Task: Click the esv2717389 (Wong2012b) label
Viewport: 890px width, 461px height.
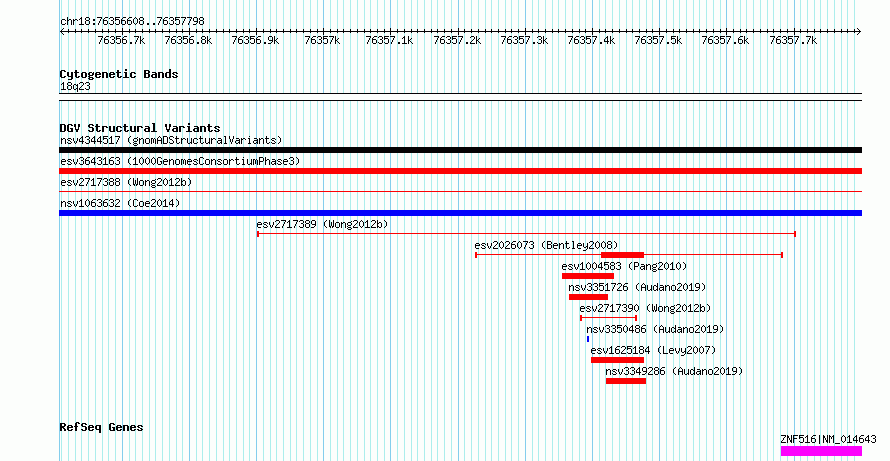Action: [322, 224]
